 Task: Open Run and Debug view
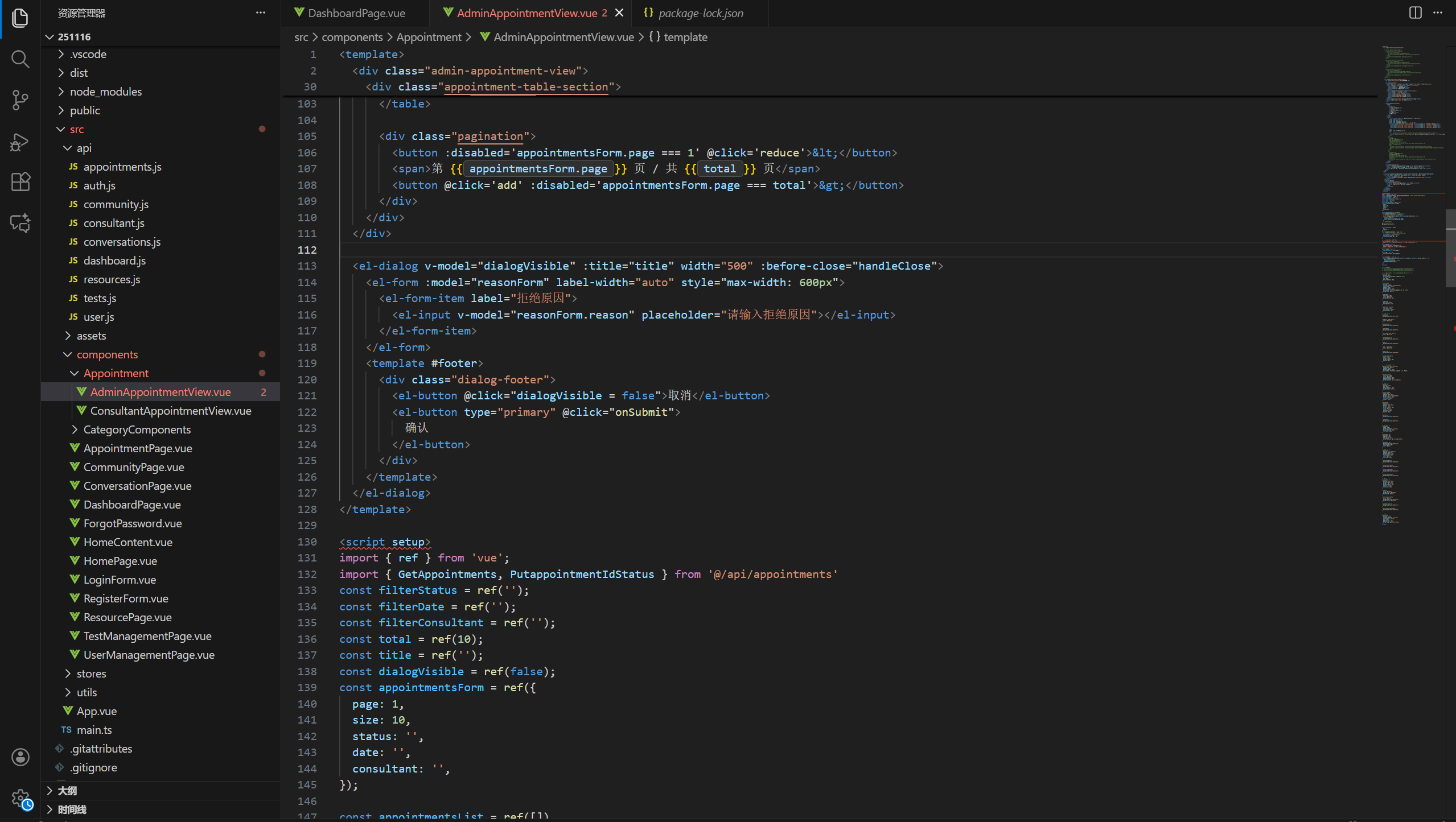[x=20, y=142]
